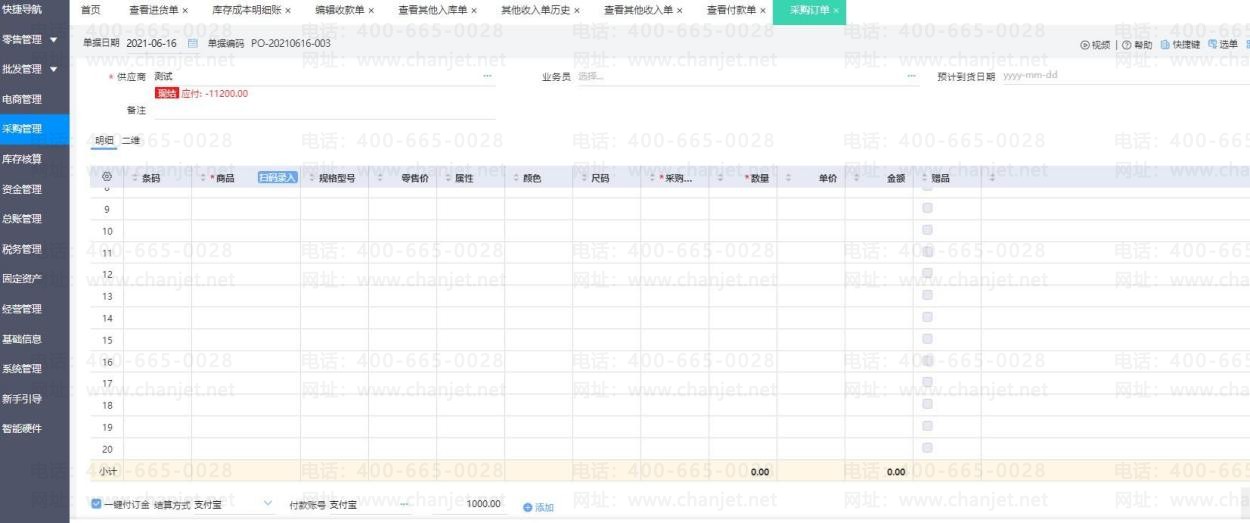Open 库存核算 in the sidebar
This screenshot has width=1250, height=523.
(x=22, y=159)
